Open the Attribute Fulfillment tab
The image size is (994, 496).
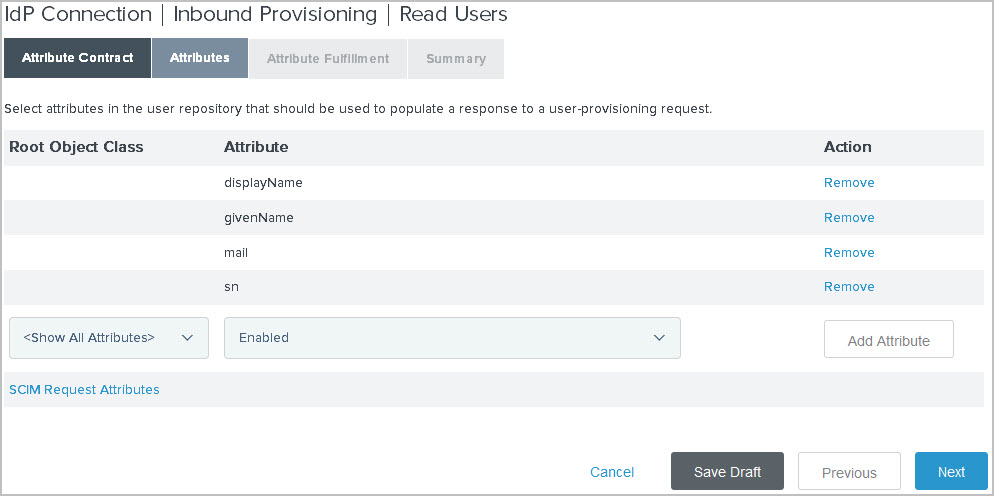(x=328, y=59)
